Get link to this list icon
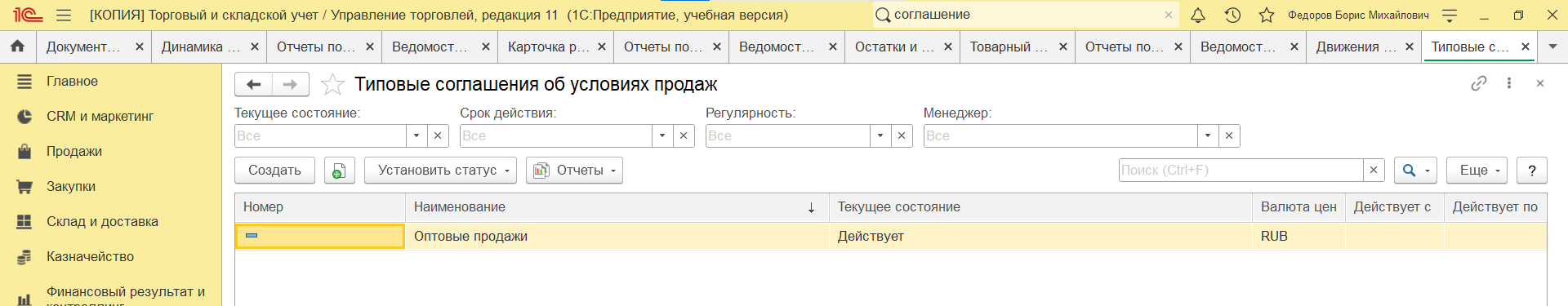The height and width of the screenshot is (306, 1568). [1479, 83]
